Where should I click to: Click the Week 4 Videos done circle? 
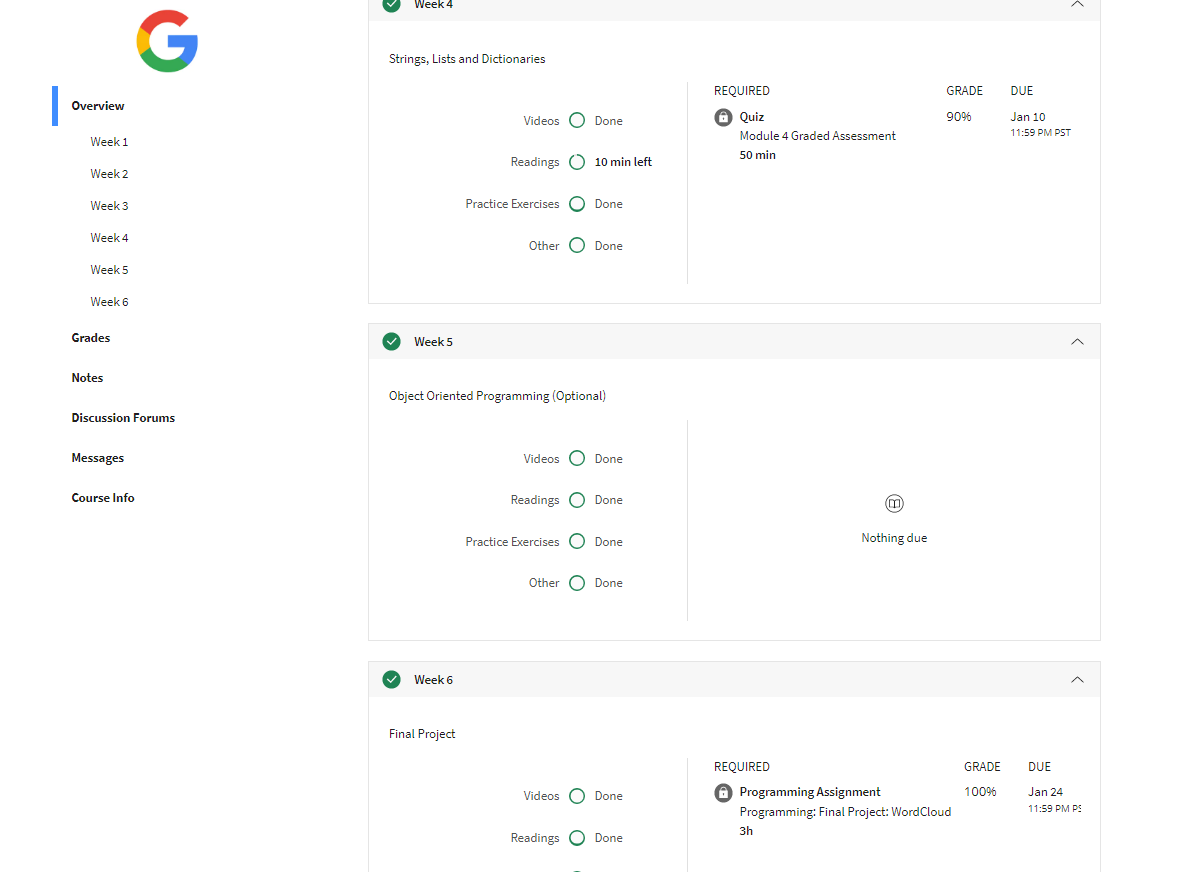[x=577, y=121]
